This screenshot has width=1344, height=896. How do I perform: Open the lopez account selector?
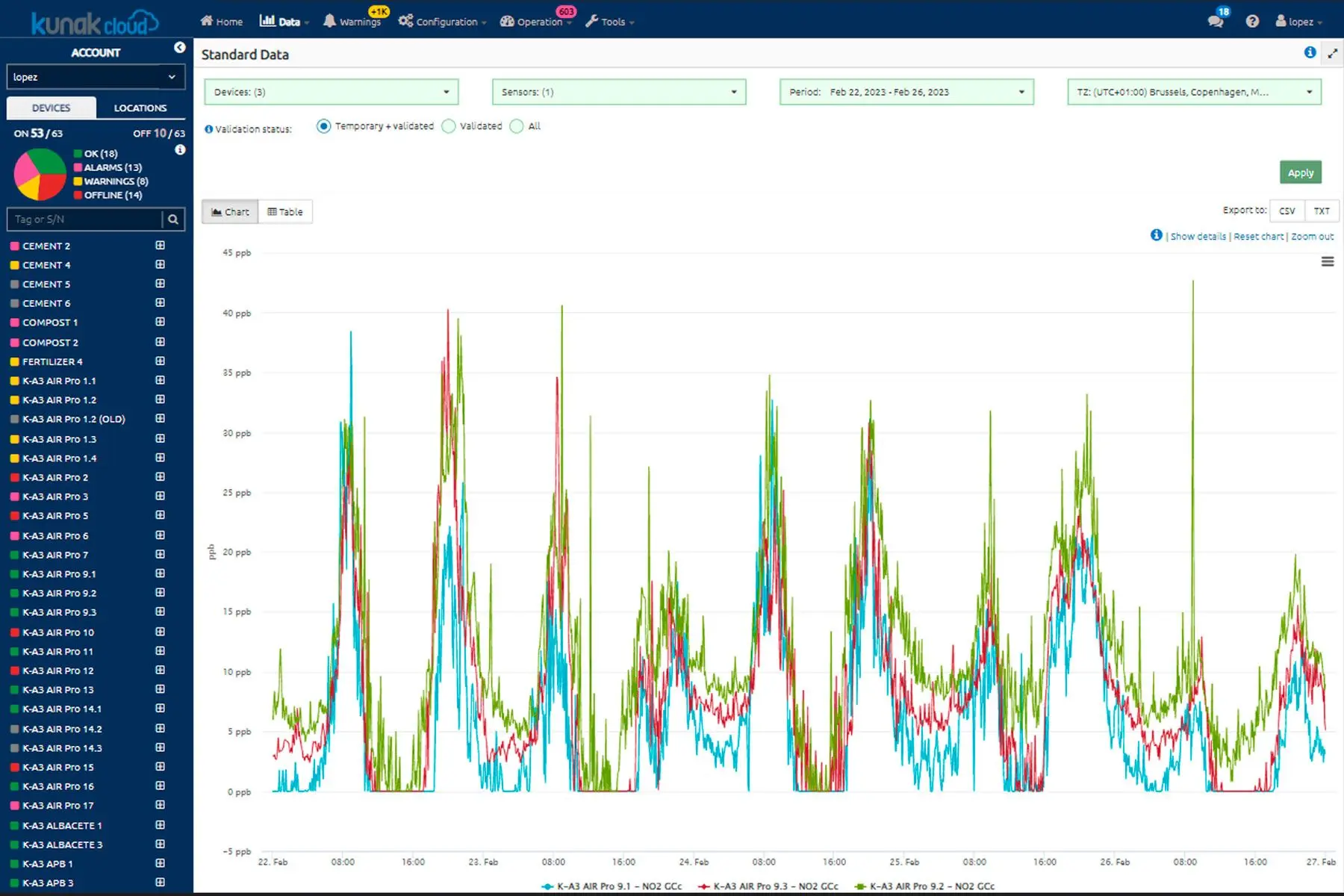pyautogui.click(x=96, y=77)
